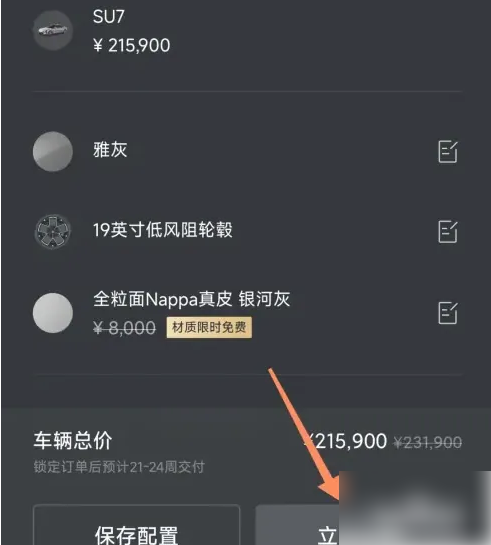Tap the 雅灰 color name label
Screen dimensions: 491x545
click(x=110, y=150)
